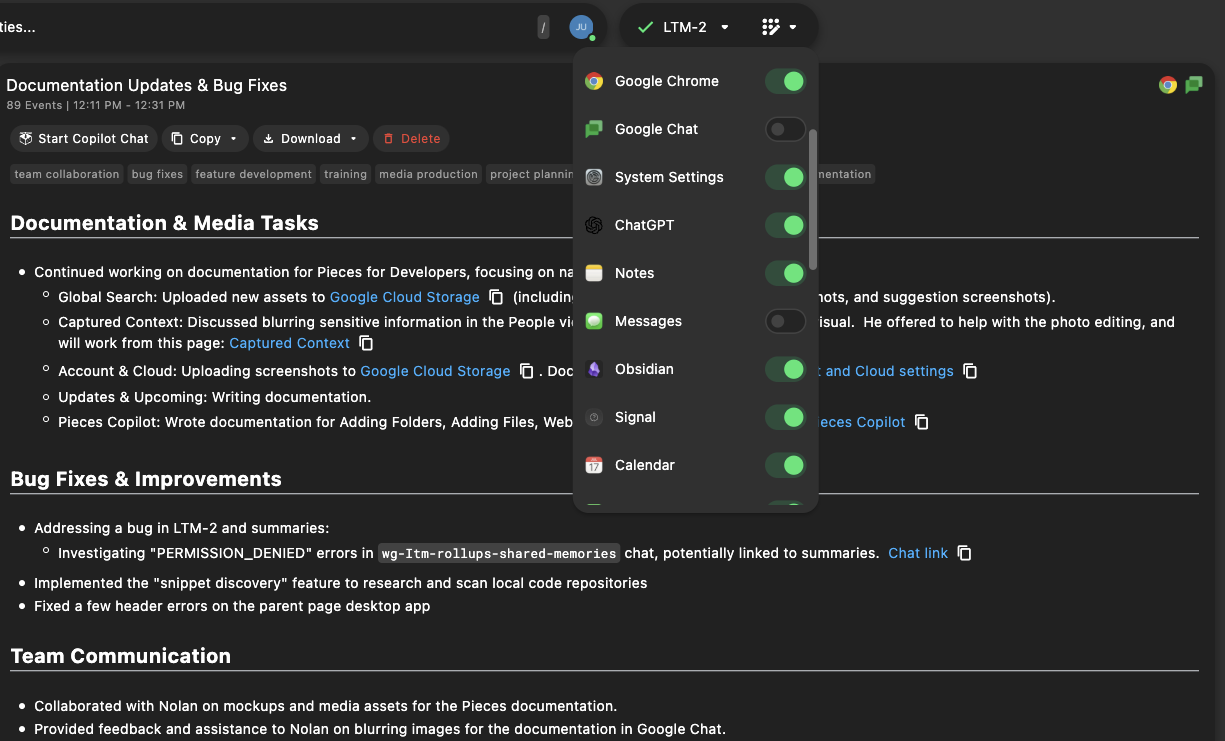Collapse the source apps grid dropdown
Screen dimensions: 1225x741
click(x=779, y=27)
